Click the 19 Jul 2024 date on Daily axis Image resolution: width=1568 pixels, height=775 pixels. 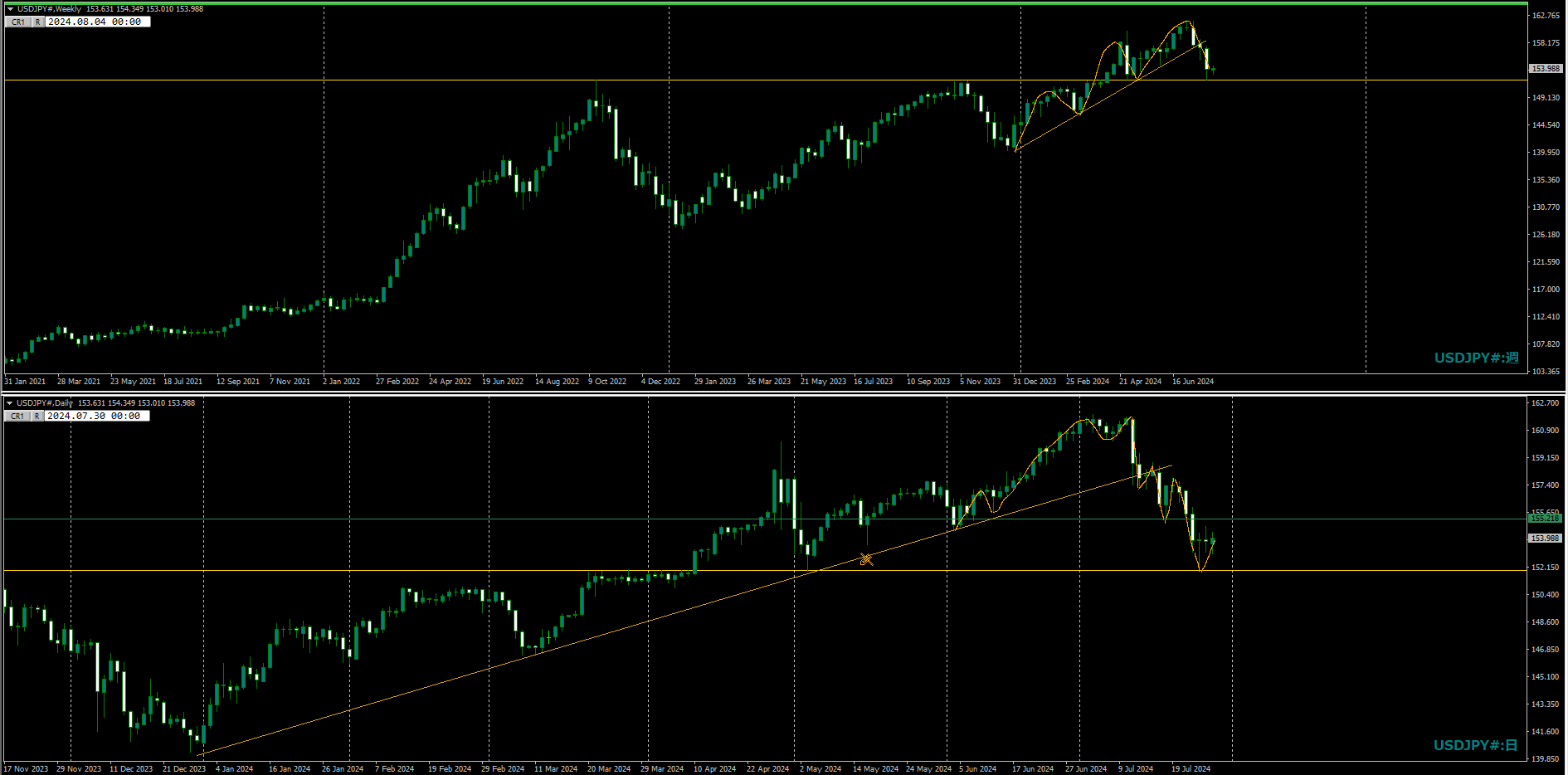(x=1191, y=769)
